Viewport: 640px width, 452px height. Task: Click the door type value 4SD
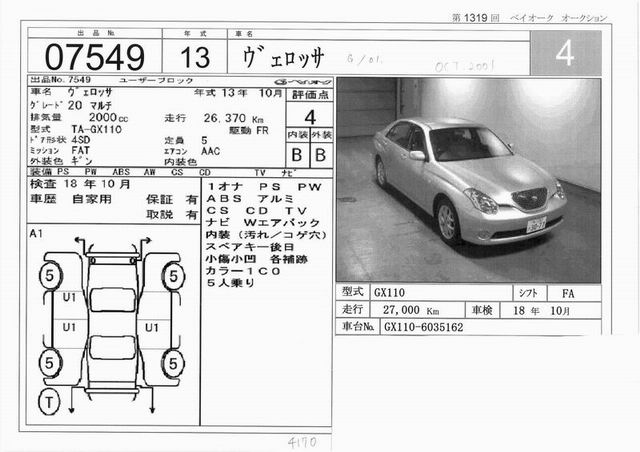pyautogui.click(x=81, y=140)
